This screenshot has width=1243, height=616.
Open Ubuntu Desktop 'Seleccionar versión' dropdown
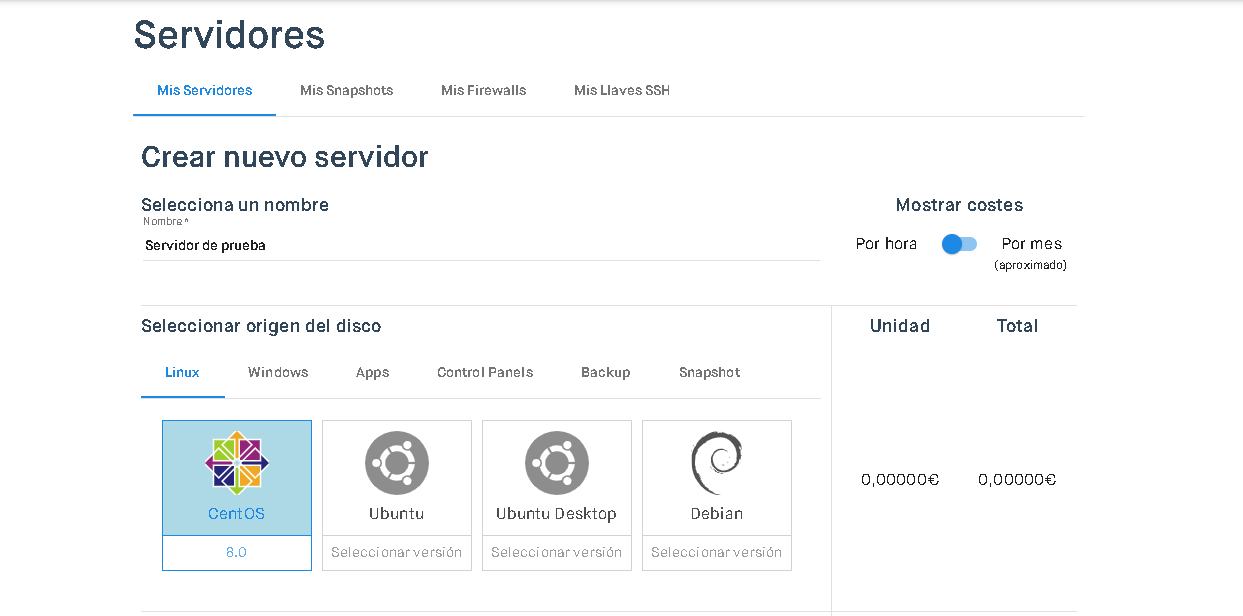[557, 552]
